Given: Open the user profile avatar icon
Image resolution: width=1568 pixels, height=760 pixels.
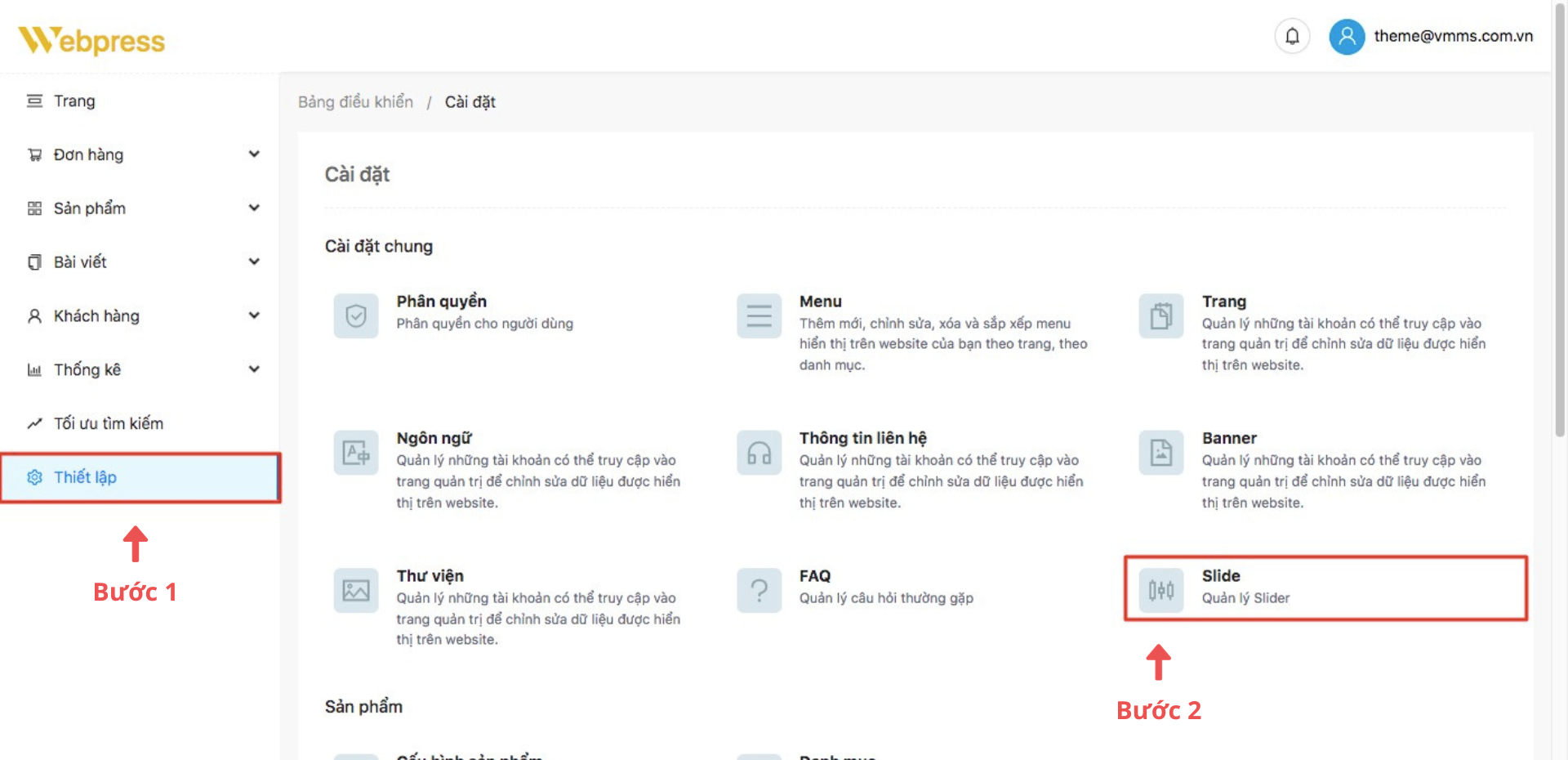Looking at the screenshot, I should point(1347,37).
